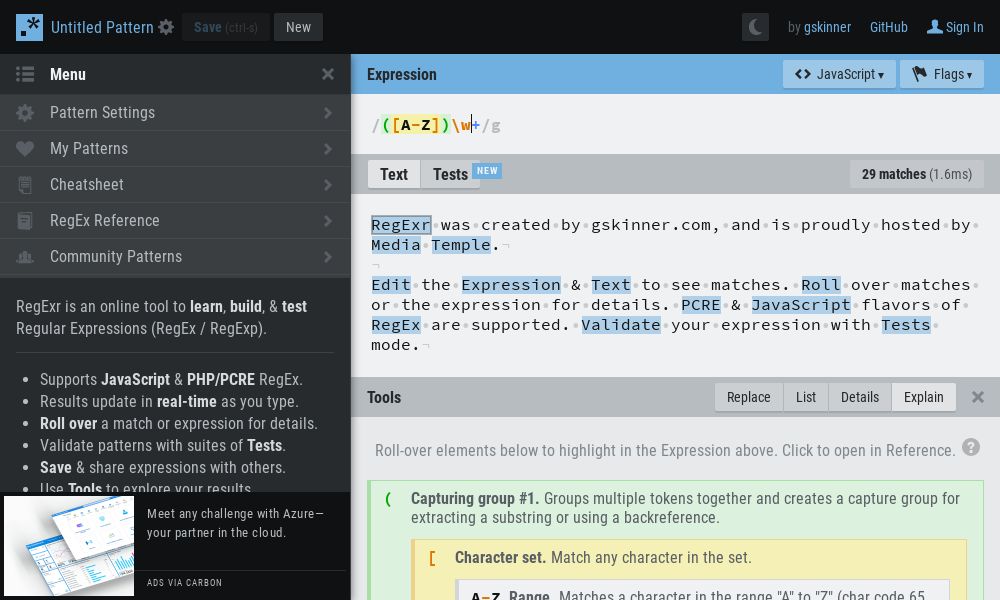Click the New button
This screenshot has width=1000, height=600.
298,27
